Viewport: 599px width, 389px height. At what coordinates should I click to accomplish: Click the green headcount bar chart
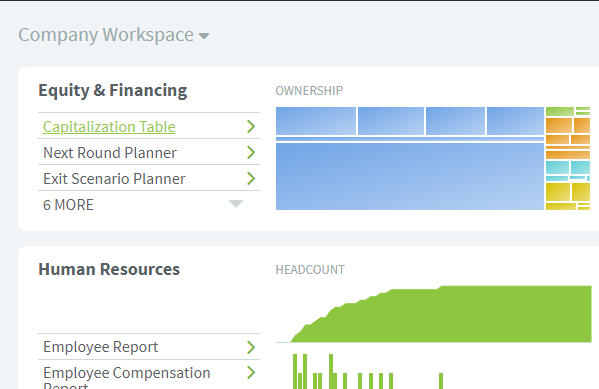[367, 371]
